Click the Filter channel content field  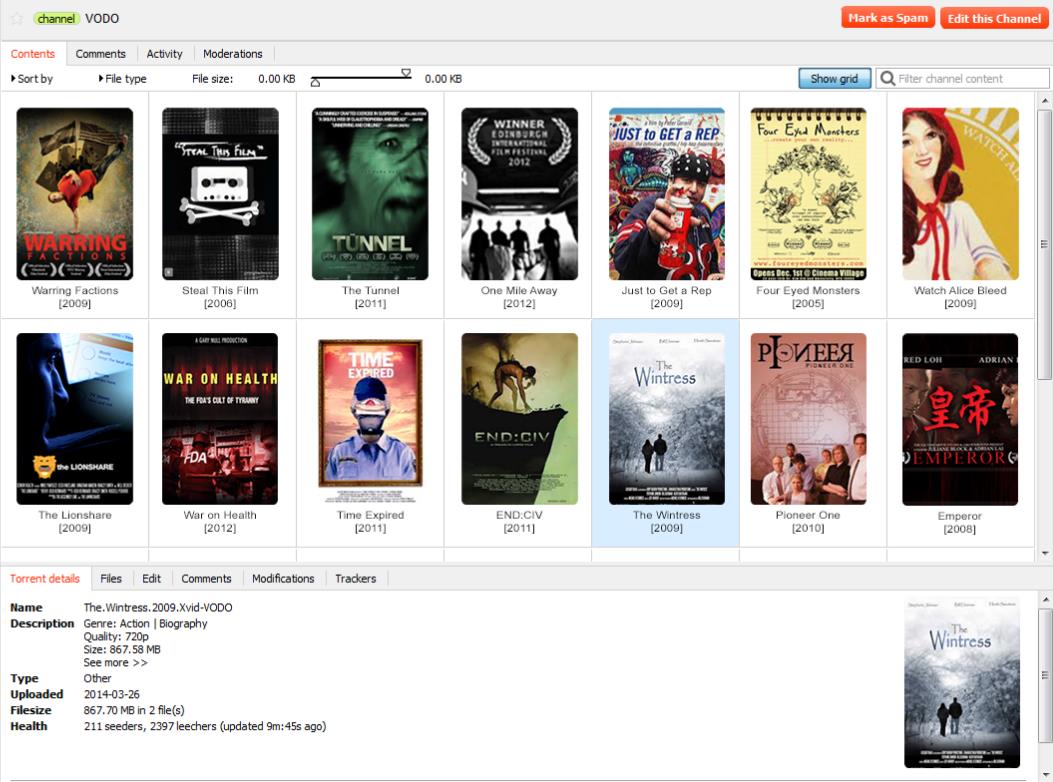tap(962, 79)
